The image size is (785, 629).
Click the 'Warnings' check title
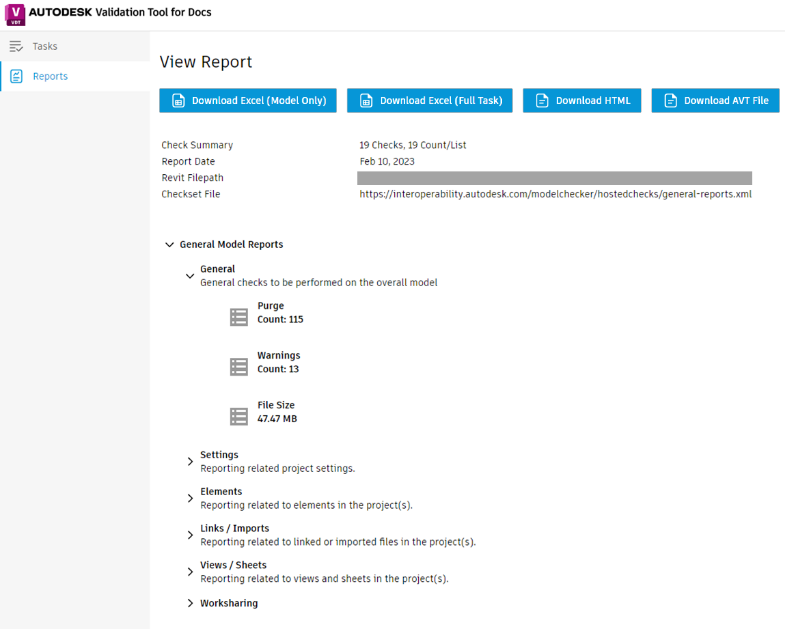(279, 355)
